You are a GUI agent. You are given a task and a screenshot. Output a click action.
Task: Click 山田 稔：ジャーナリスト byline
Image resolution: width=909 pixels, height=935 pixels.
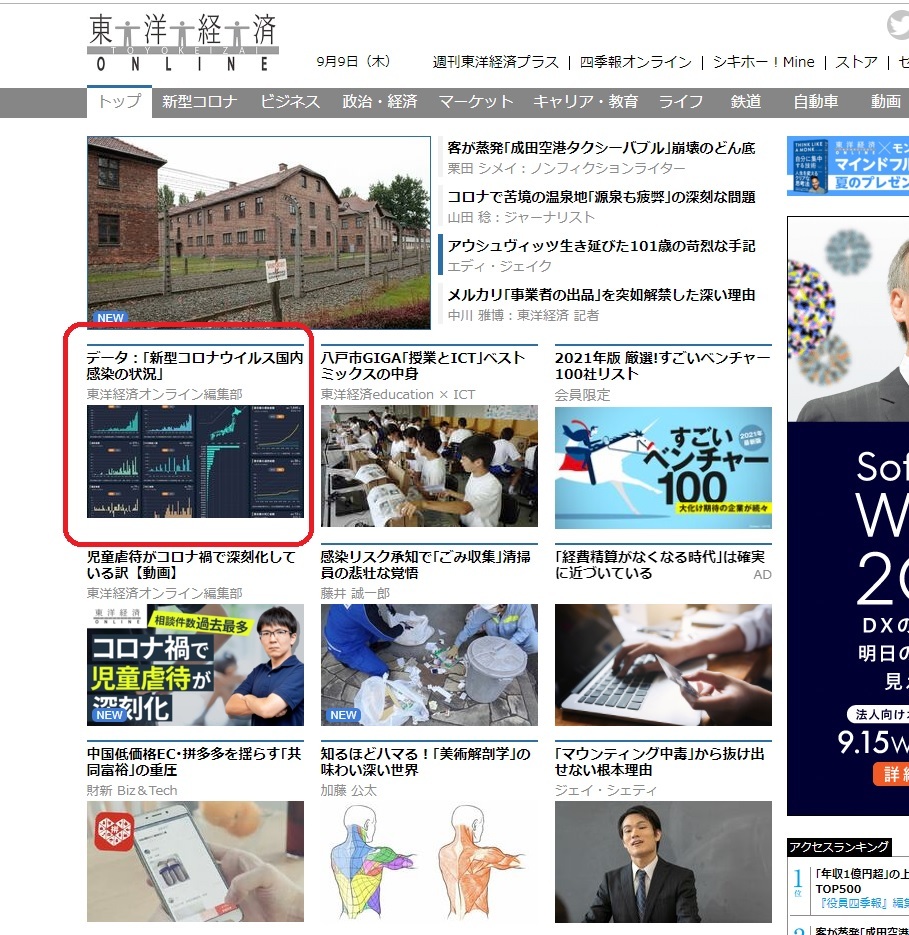[x=521, y=218]
